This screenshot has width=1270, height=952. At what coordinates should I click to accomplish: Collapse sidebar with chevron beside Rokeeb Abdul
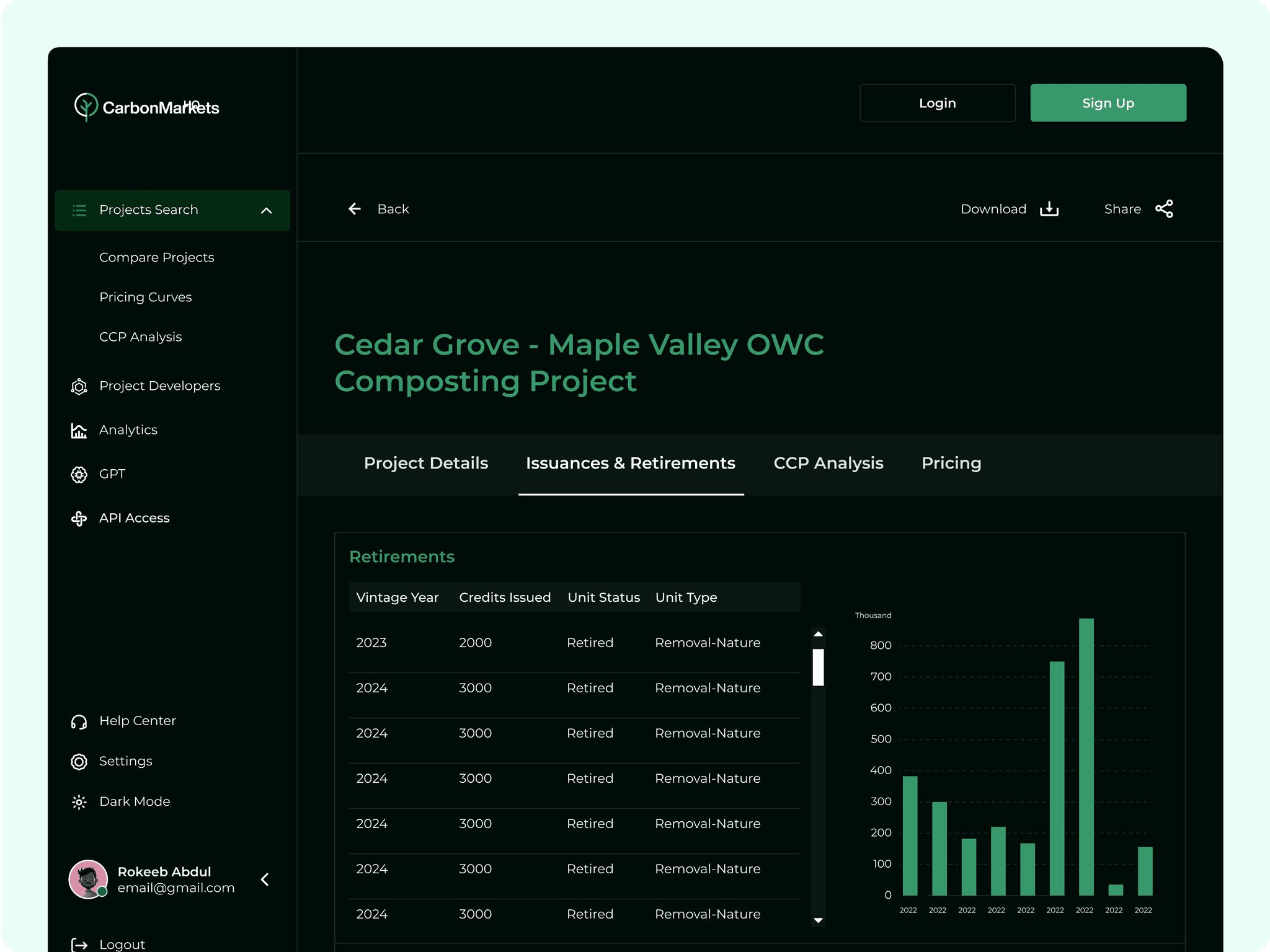click(x=265, y=879)
